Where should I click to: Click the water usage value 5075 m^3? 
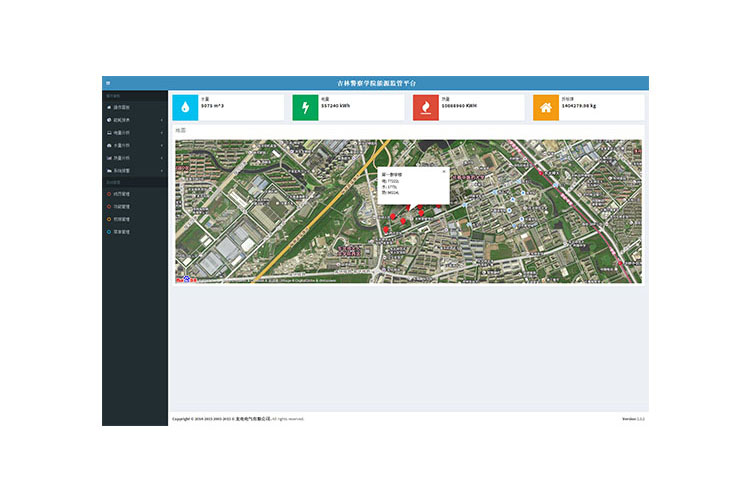212,106
